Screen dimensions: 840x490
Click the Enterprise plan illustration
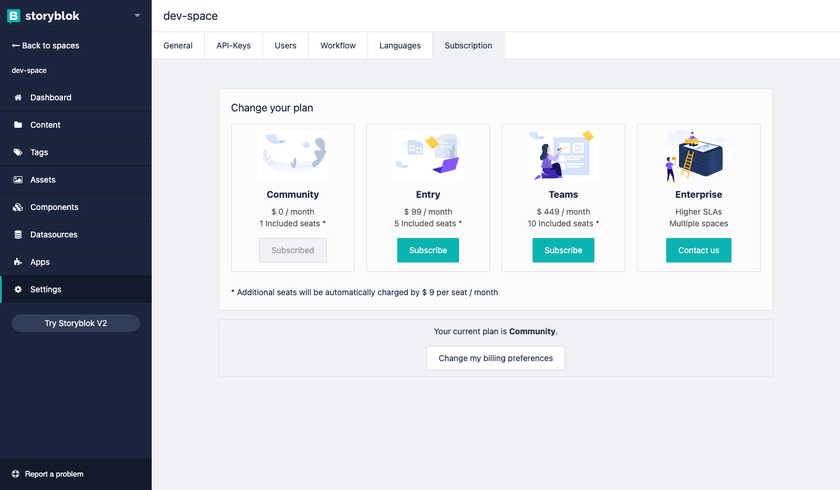[x=699, y=156]
